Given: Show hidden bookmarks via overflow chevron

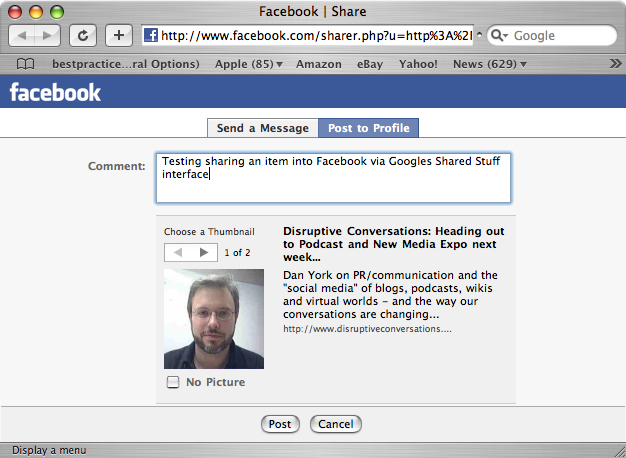Looking at the screenshot, I should (614, 64).
